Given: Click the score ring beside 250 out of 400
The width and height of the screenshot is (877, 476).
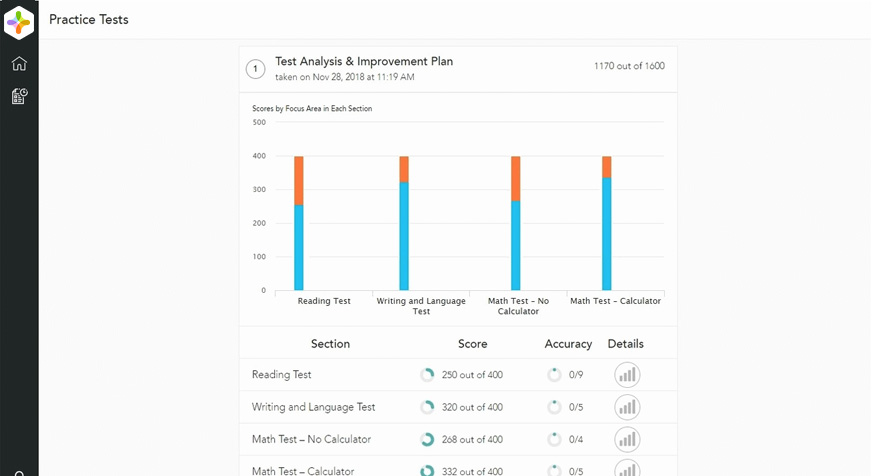Looking at the screenshot, I should click(427, 375).
